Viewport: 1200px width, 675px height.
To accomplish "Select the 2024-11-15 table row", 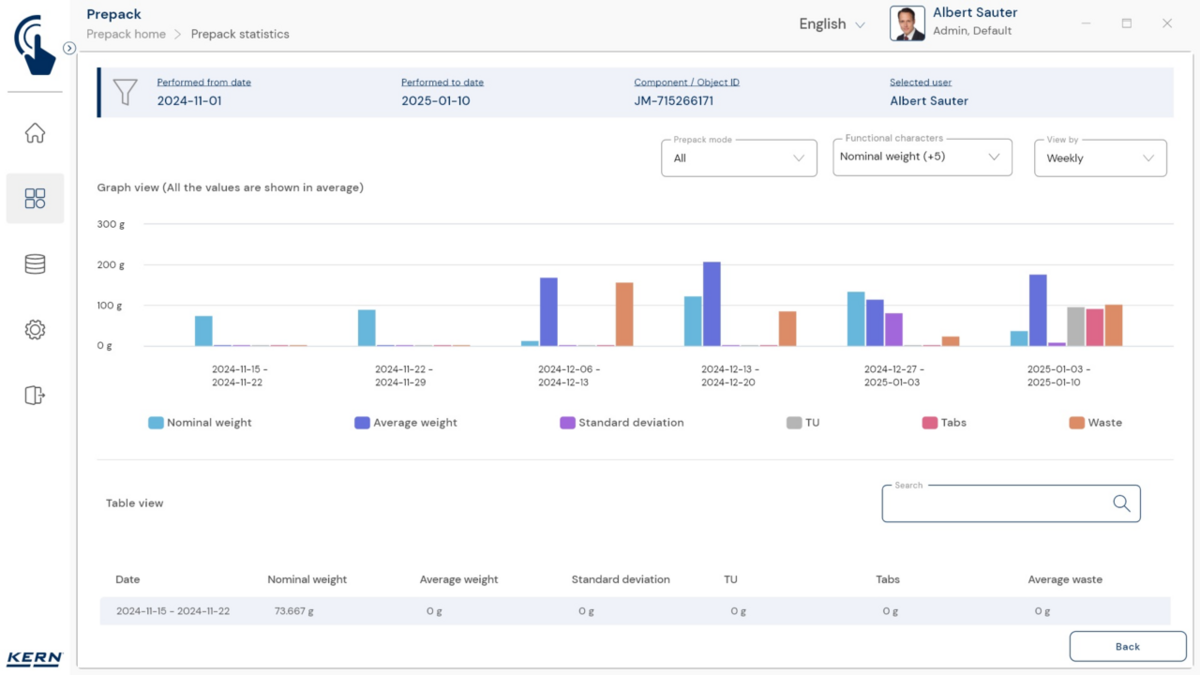I will click(x=635, y=611).
